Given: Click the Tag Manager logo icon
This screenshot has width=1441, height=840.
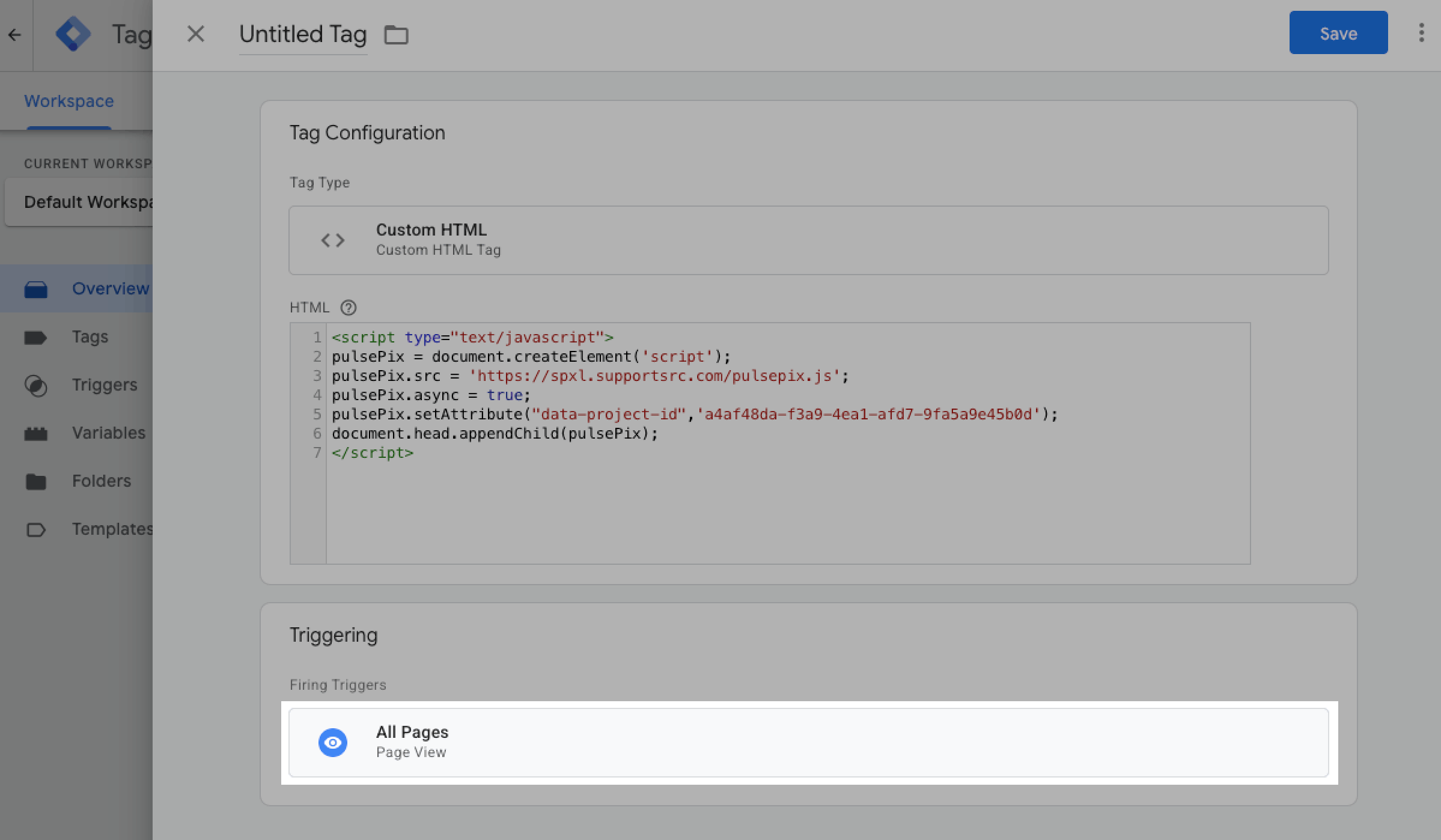Looking at the screenshot, I should 73,34.
